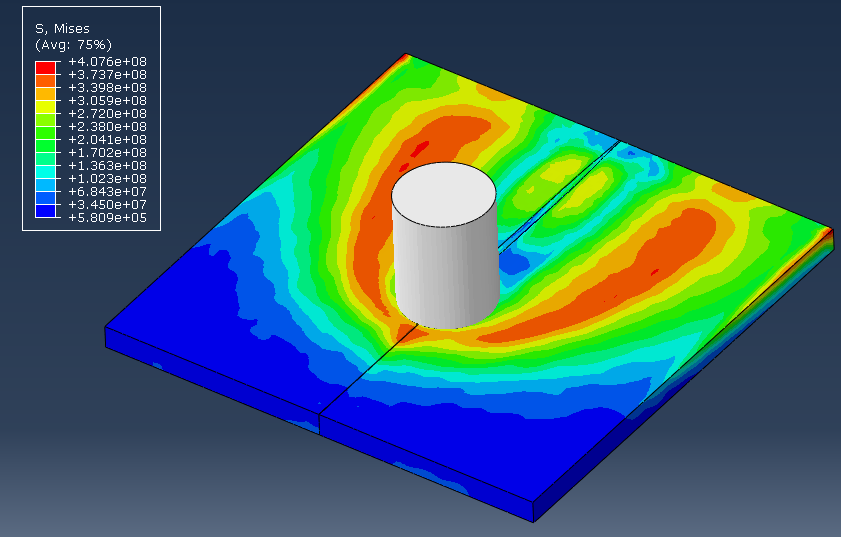The height and width of the screenshot is (537, 841).
Task: Click the "(Avg: 75%)" legend label
Action: (73, 45)
